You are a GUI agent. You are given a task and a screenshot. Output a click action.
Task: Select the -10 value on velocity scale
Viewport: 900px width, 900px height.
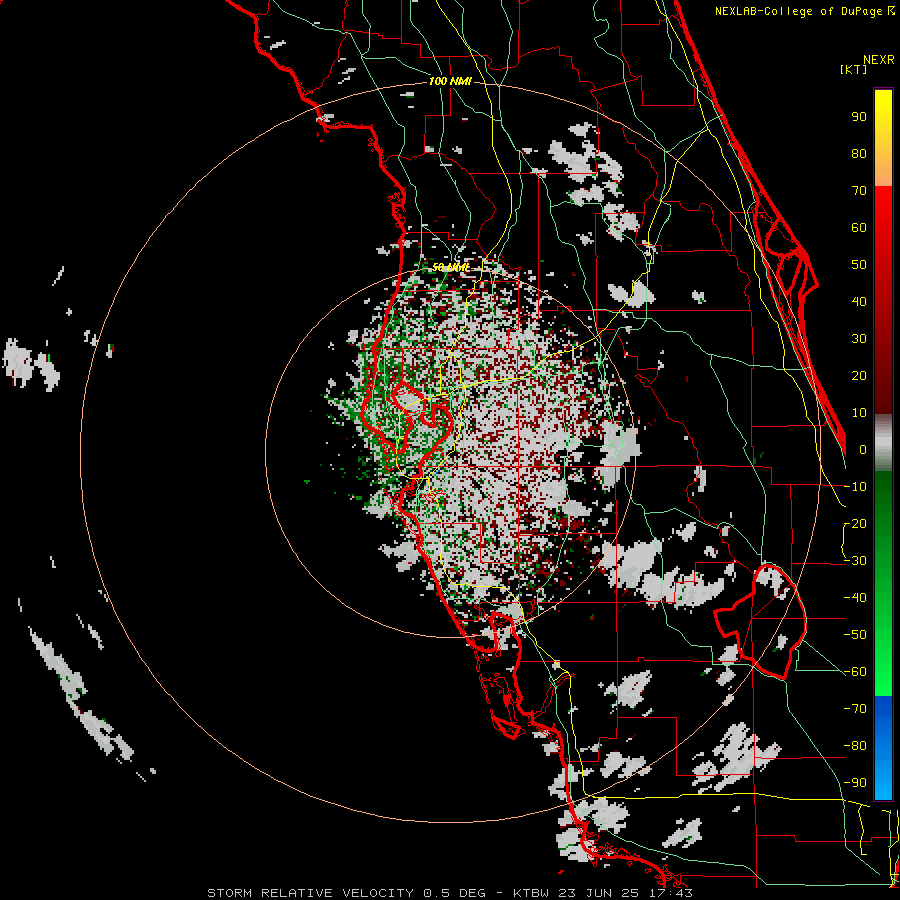(855, 487)
